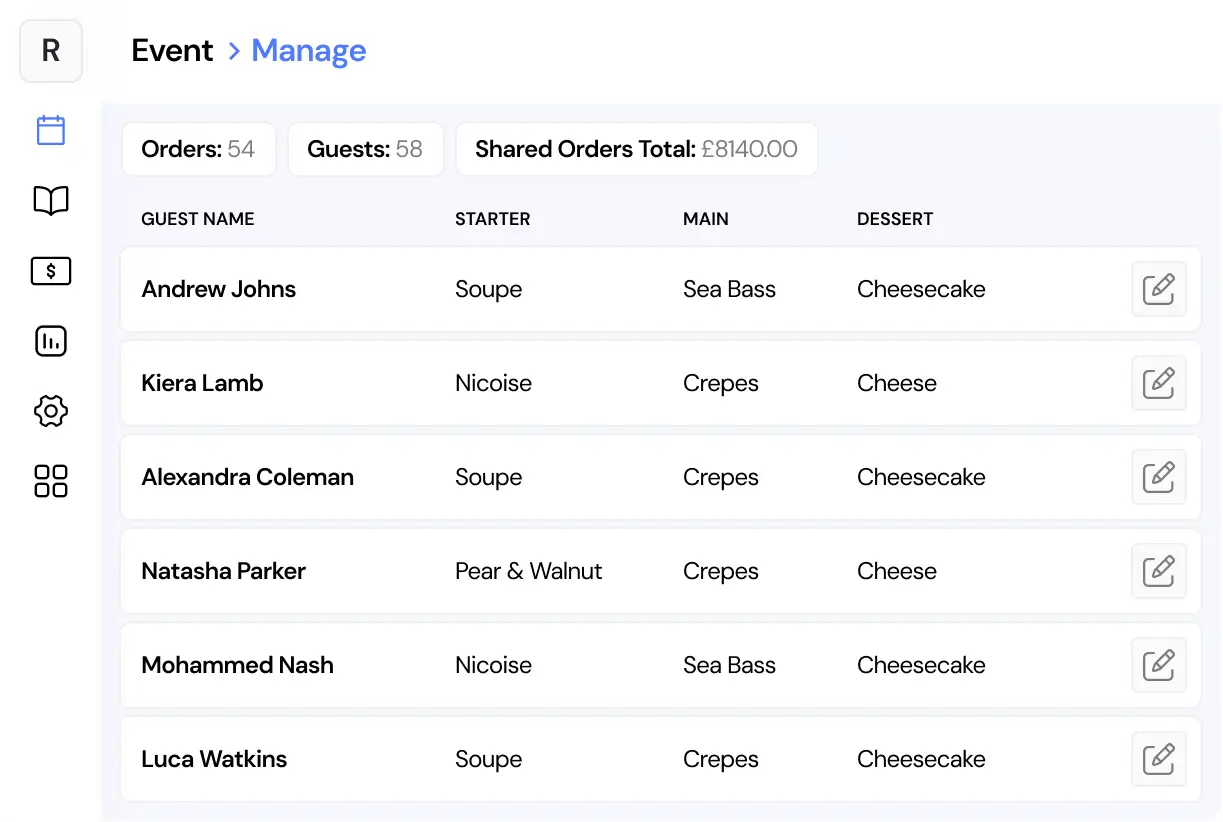
Task: Click the R logo avatar
Action: 51,51
